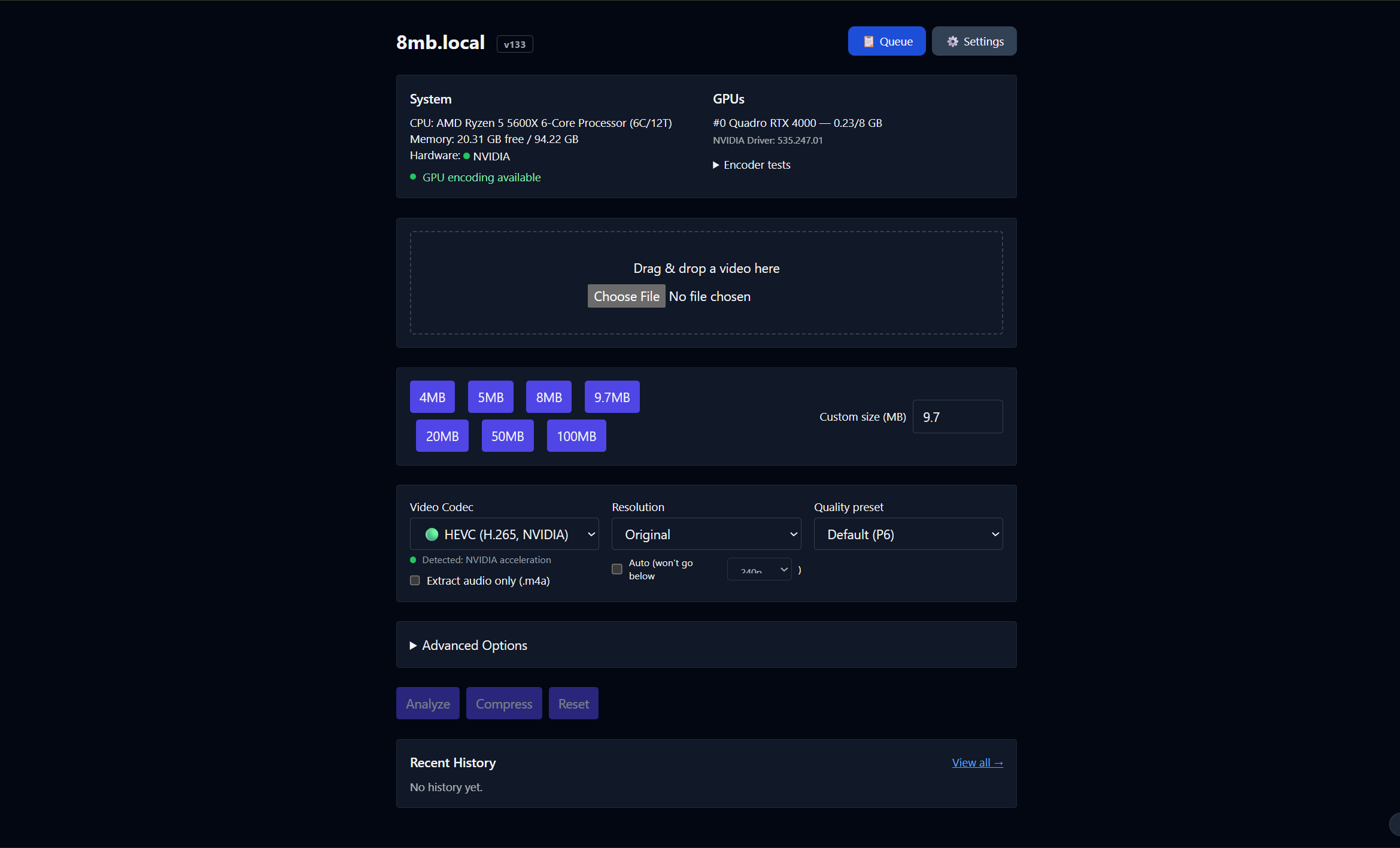Open the View all history link
1400x848 pixels.
(977, 762)
